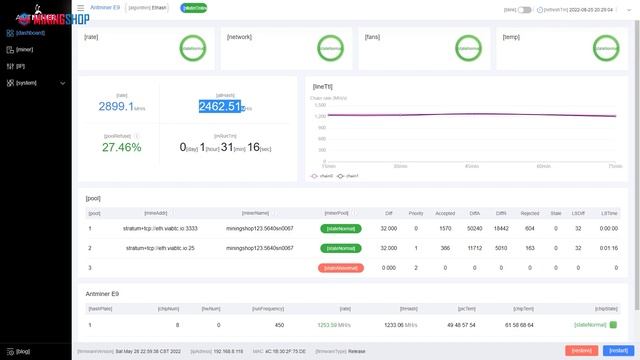640x360 pixels.
Task: Click rejected value 604 in pool 1
Action: pos(530,229)
